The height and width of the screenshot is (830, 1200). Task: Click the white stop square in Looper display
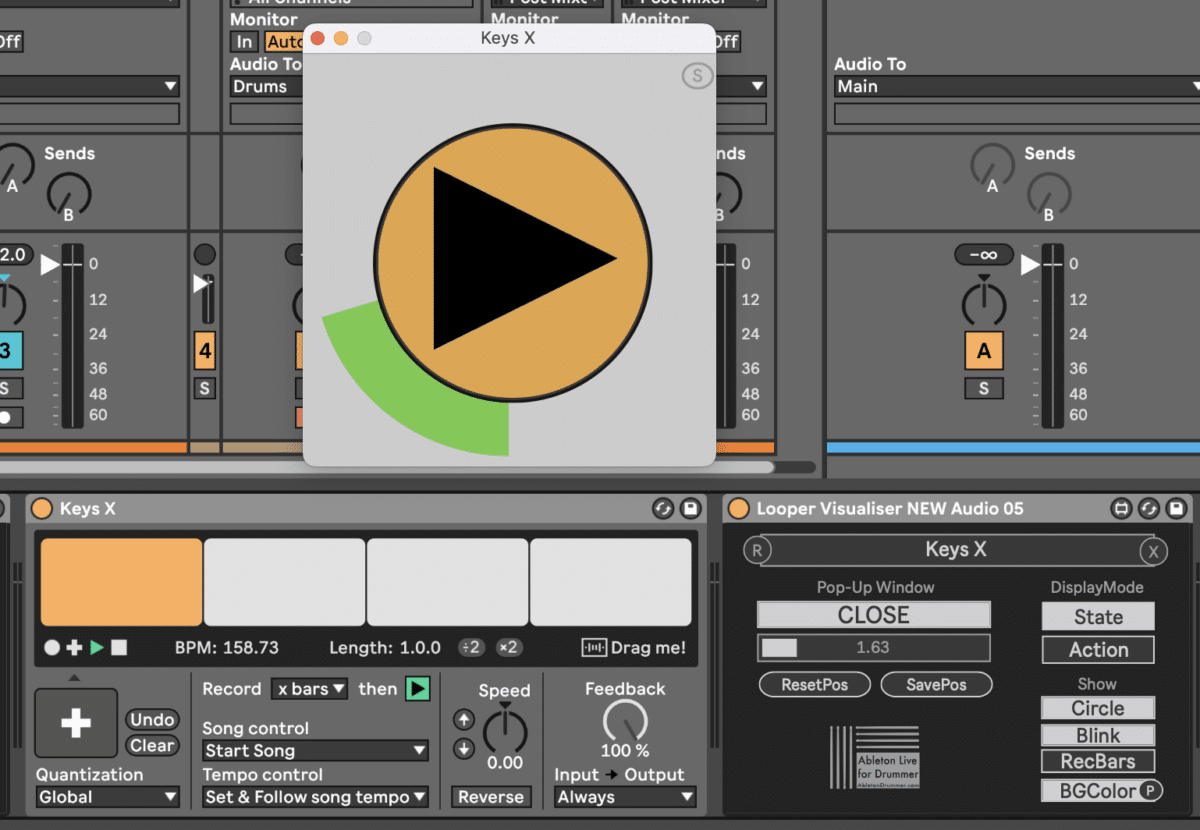pyautogui.click(x=119, y=648)
